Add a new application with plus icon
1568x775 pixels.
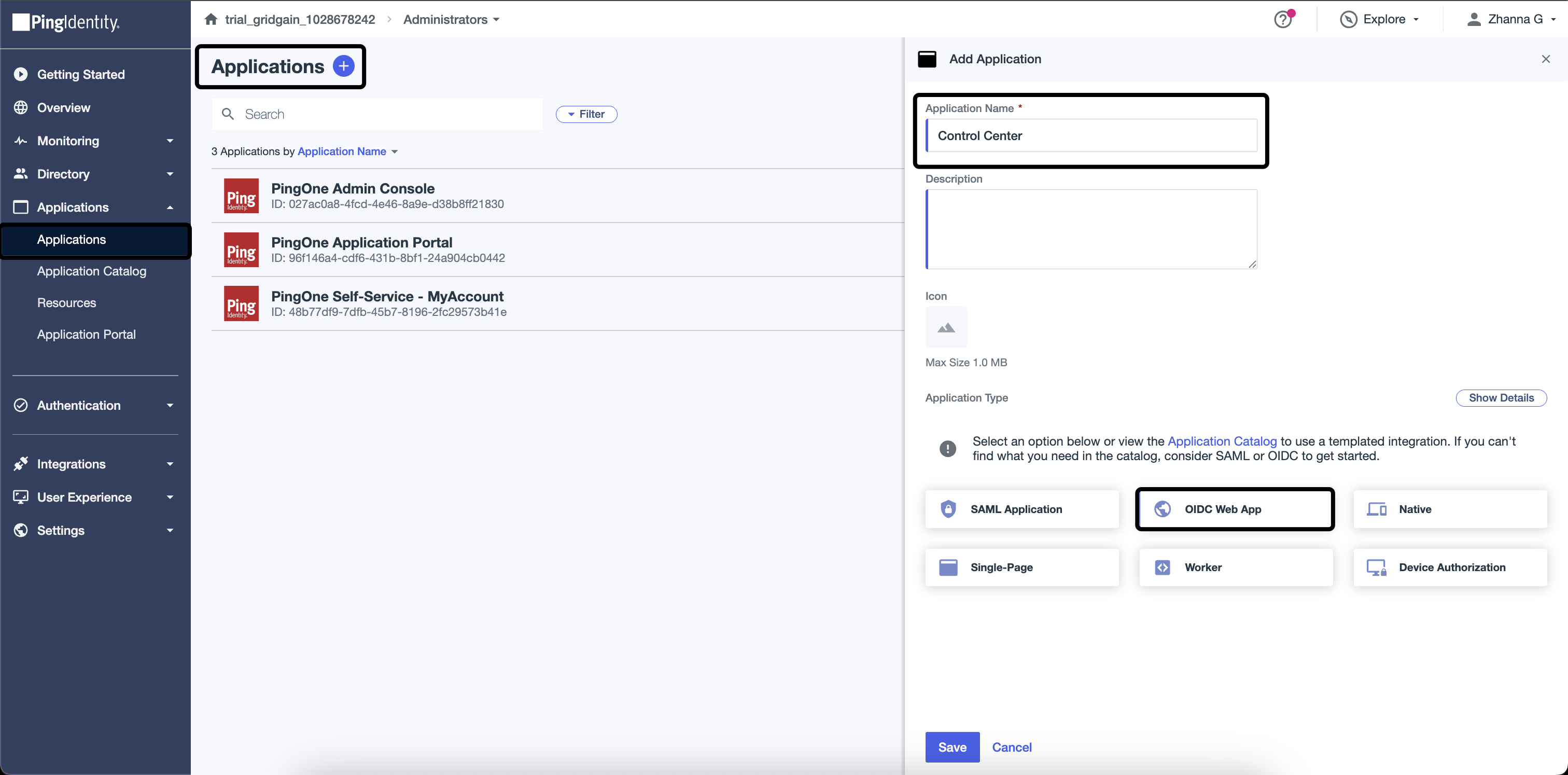click(x=344, y=66)
